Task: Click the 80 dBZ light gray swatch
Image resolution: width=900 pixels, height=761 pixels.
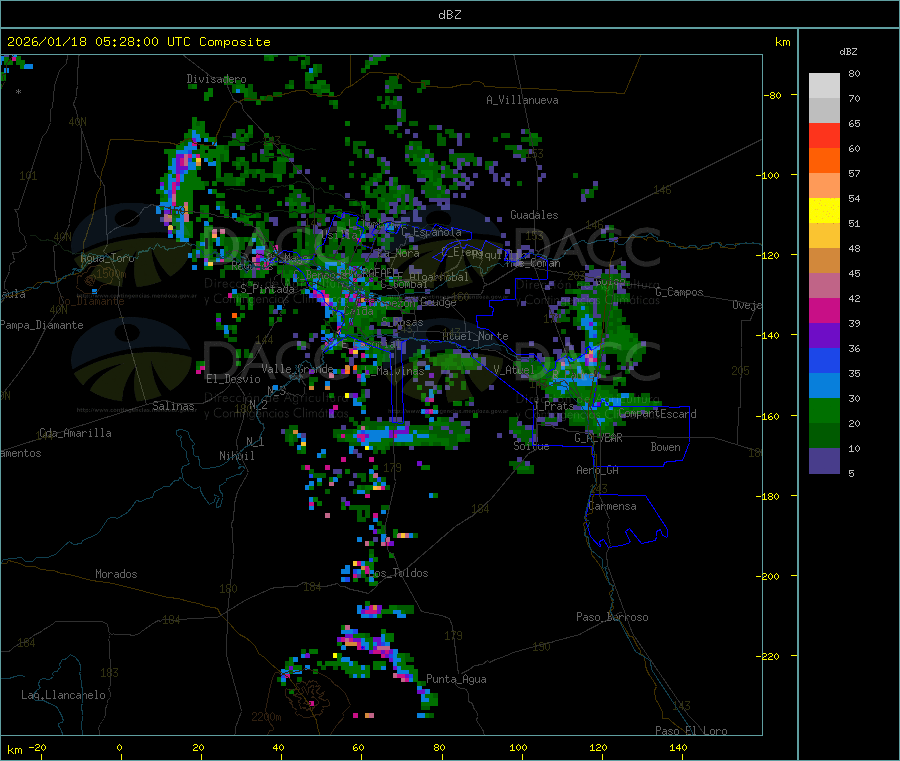Action: (x=824, y=86)
